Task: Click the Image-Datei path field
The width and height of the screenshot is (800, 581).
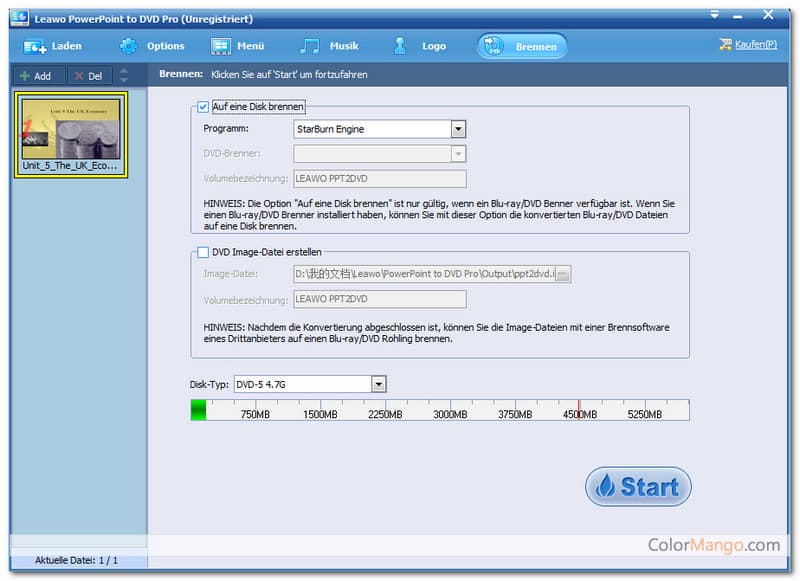Action: 424,274
